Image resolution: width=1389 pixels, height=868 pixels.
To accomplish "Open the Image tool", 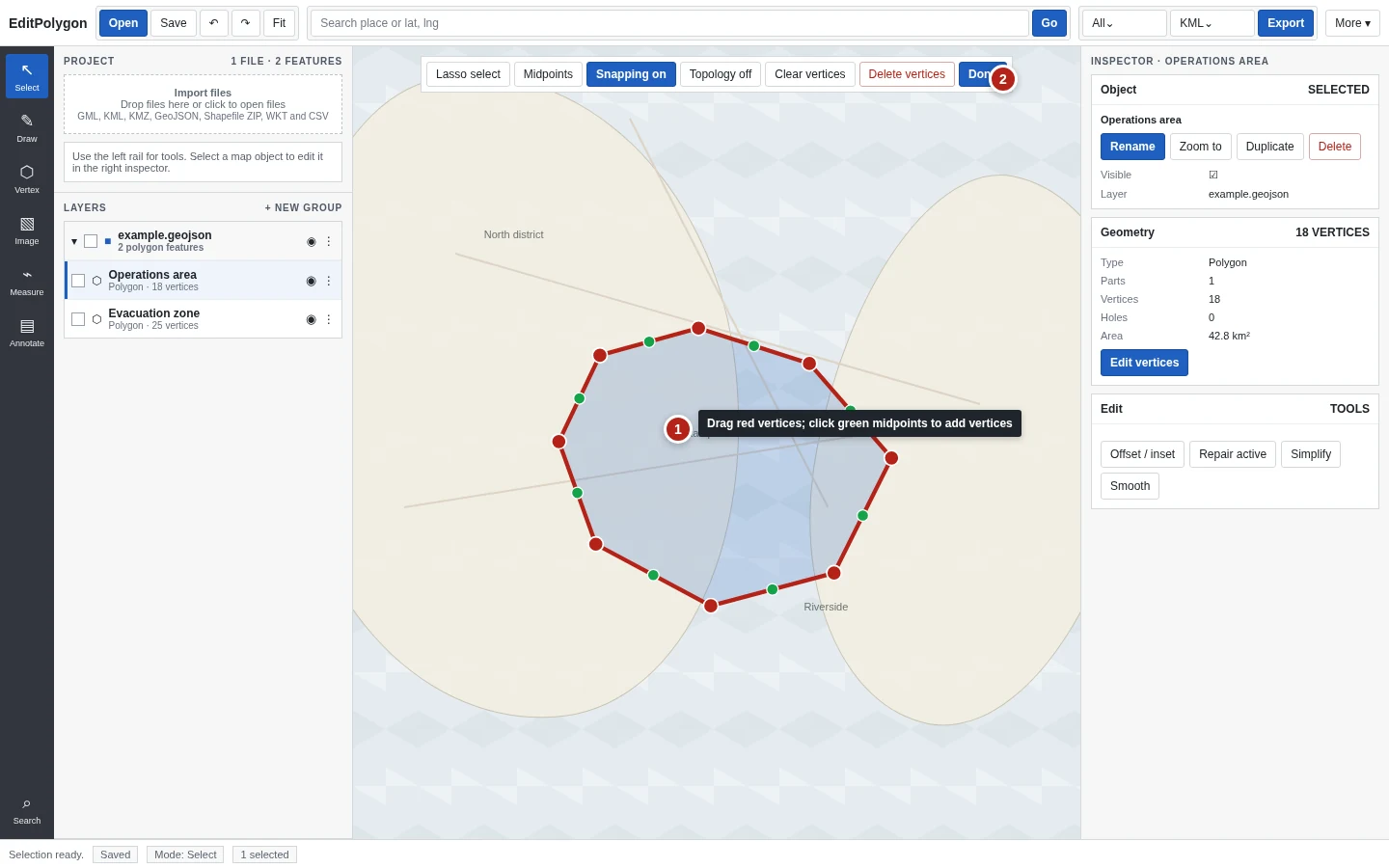I will 27,230.
